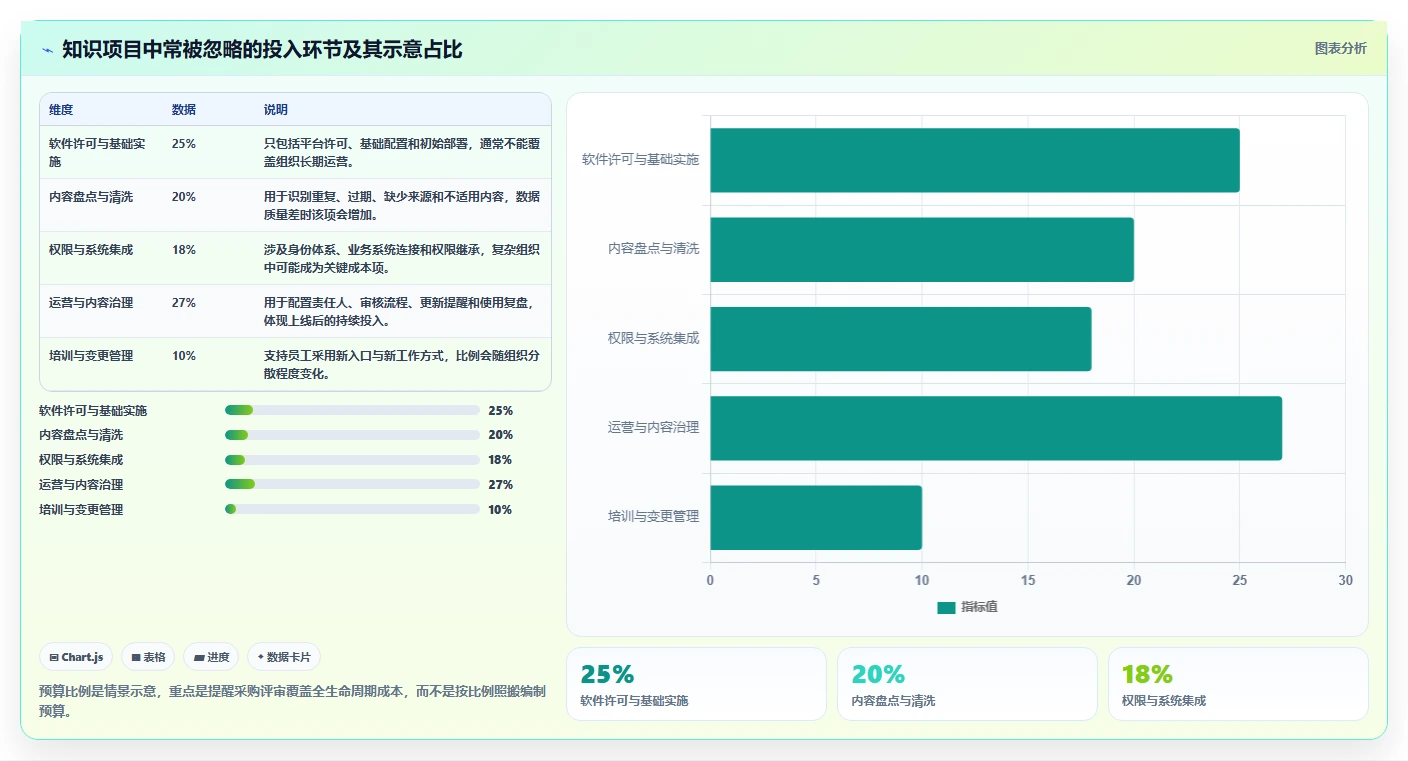Viewport: 1408px width, 761px height.
Task: Click the description starting 支持员工采用
Action: [402, 364]
